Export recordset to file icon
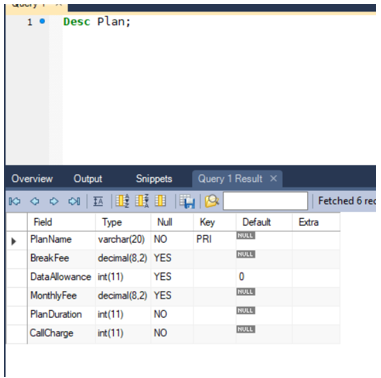 [187, 201]
